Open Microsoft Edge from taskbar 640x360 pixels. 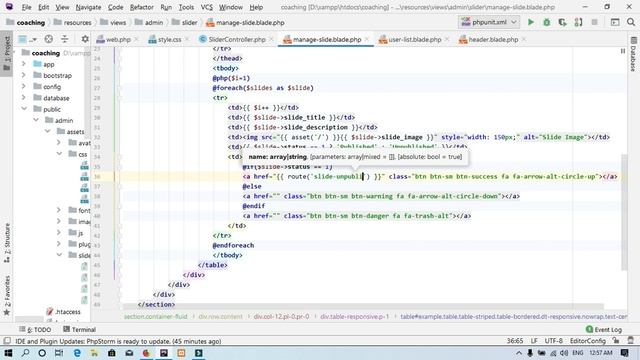click(77, 353)
